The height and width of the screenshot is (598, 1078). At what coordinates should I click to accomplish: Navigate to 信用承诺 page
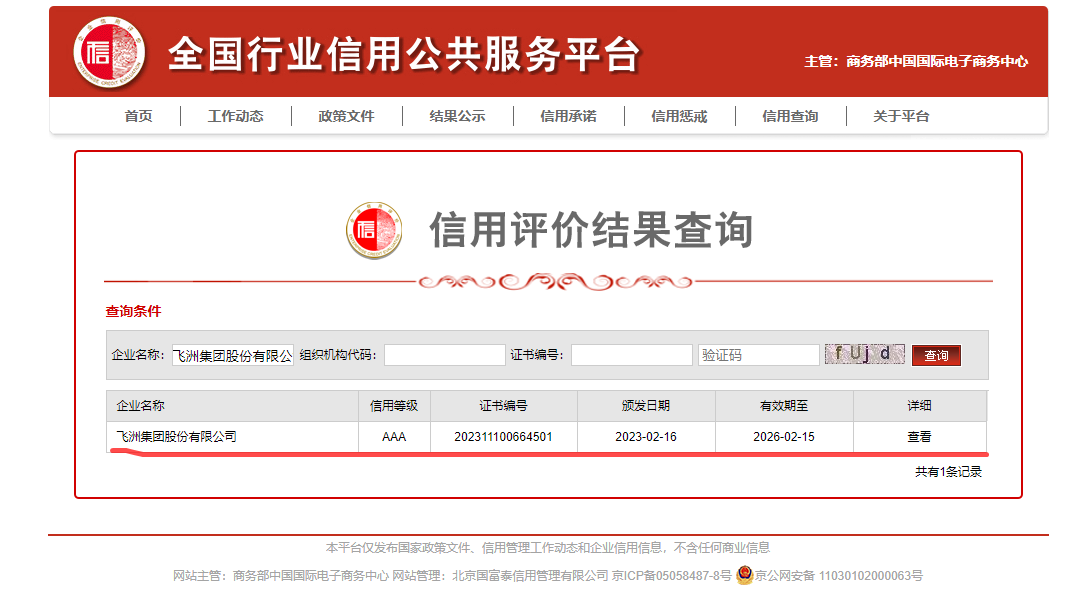[568, 116]
